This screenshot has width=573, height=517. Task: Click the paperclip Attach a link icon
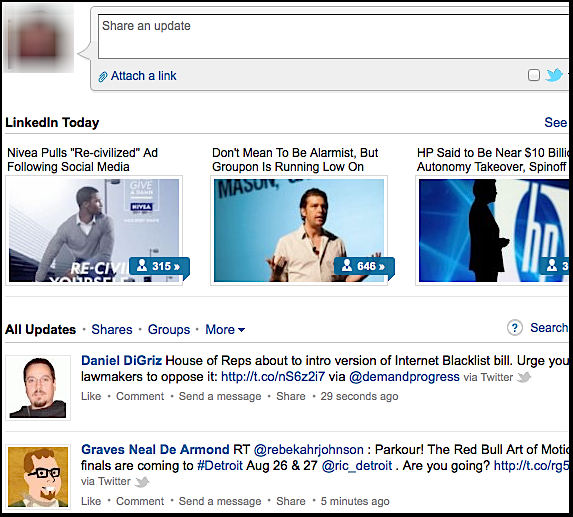tap(103, 76)
